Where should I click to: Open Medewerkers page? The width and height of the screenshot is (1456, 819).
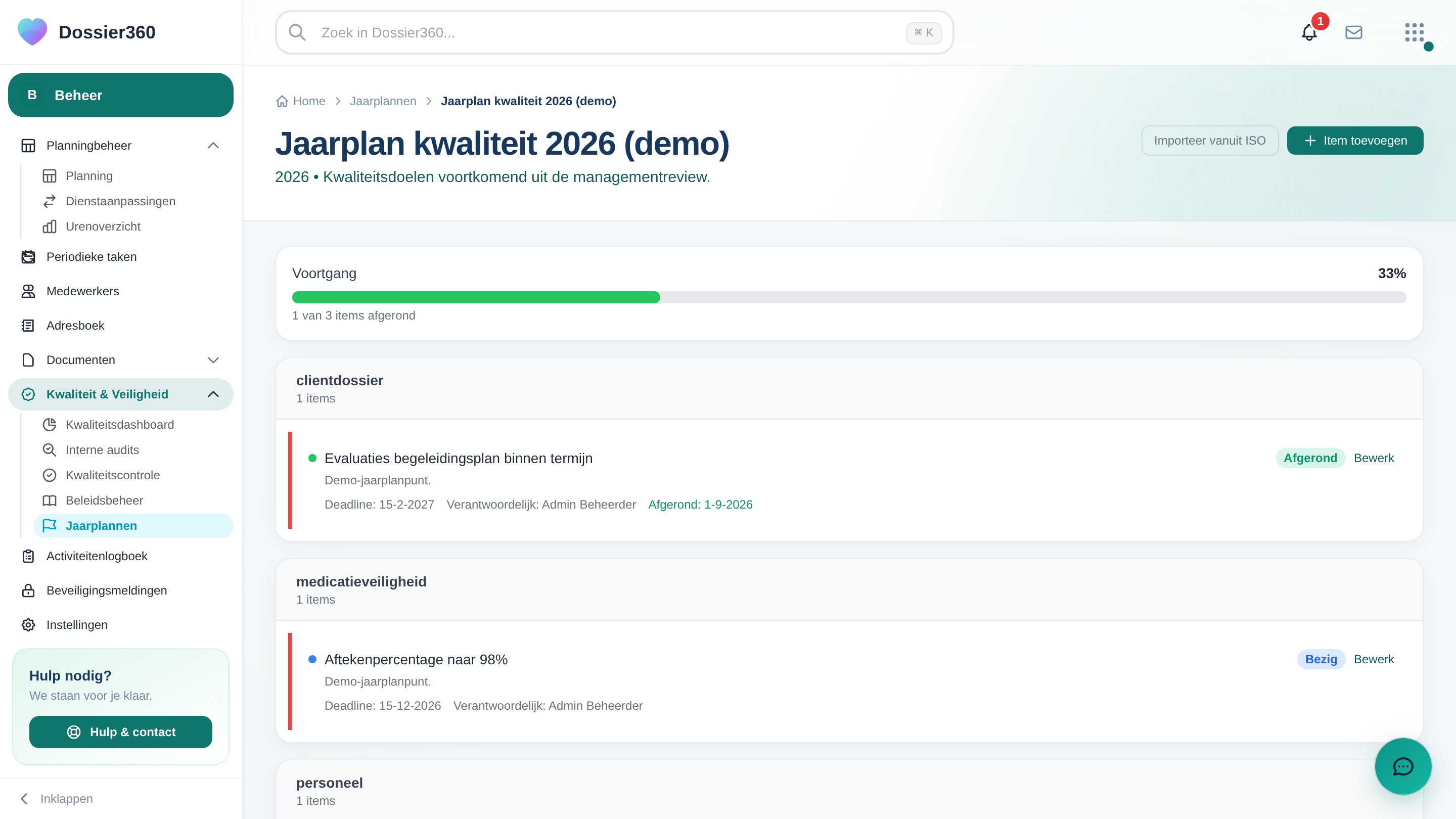pyautogui.click(x=120, y=291)
